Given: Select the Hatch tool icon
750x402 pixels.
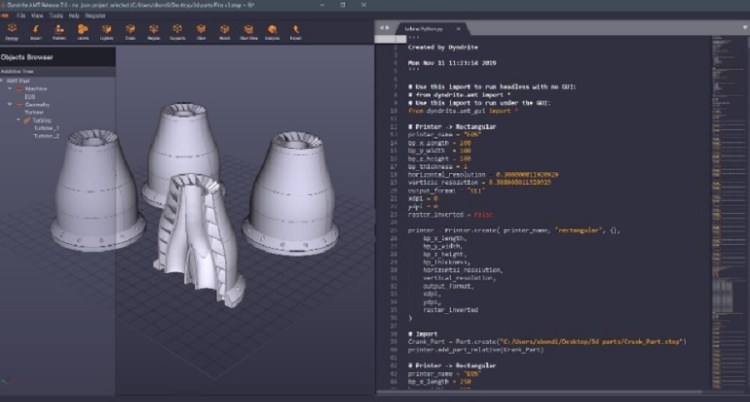Looking at the screenshot, I should point(223,32).
